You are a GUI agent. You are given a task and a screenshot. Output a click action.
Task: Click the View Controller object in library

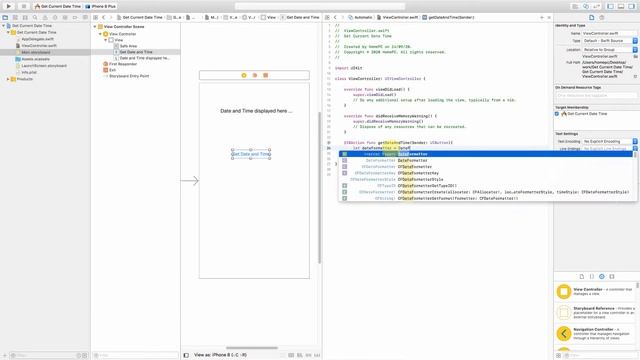pos(595,292)
